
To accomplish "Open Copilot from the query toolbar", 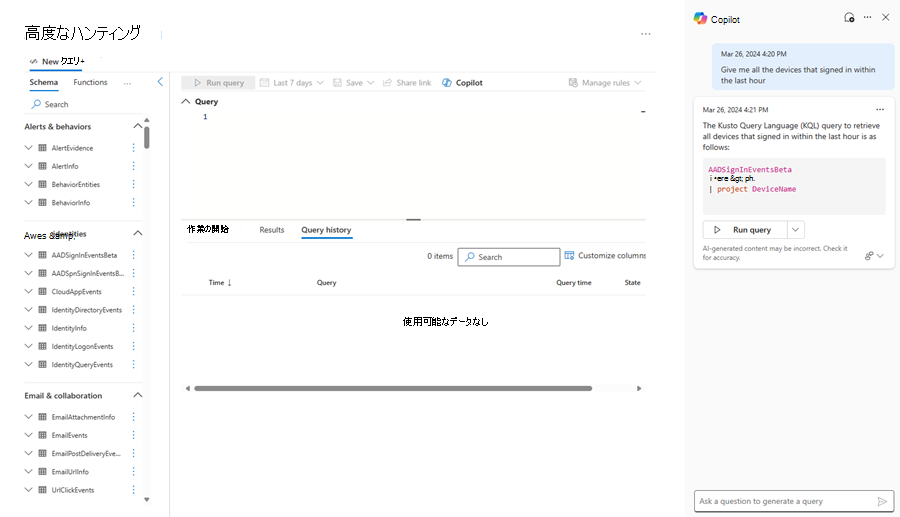I will 462,83.
